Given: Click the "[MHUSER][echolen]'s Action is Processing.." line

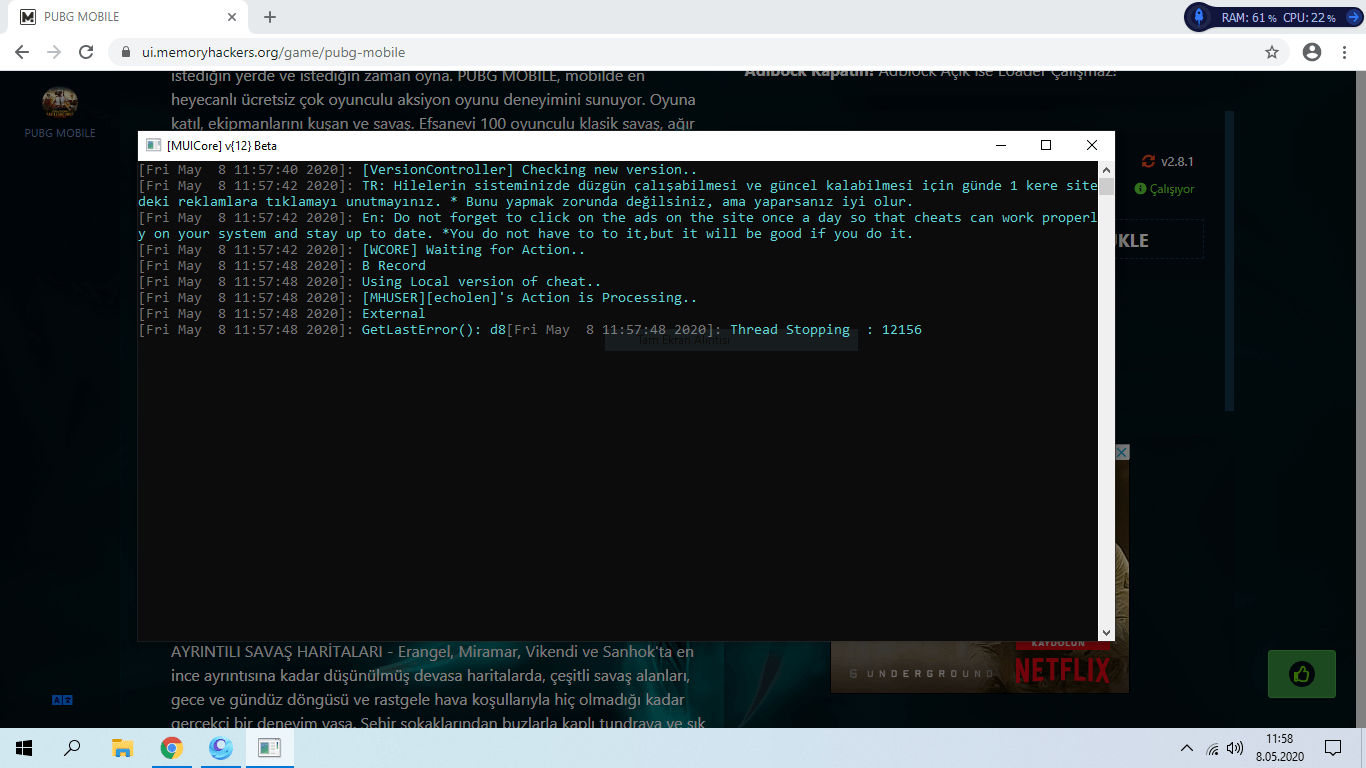Looking at the screenshot, I should coord(530,298).
